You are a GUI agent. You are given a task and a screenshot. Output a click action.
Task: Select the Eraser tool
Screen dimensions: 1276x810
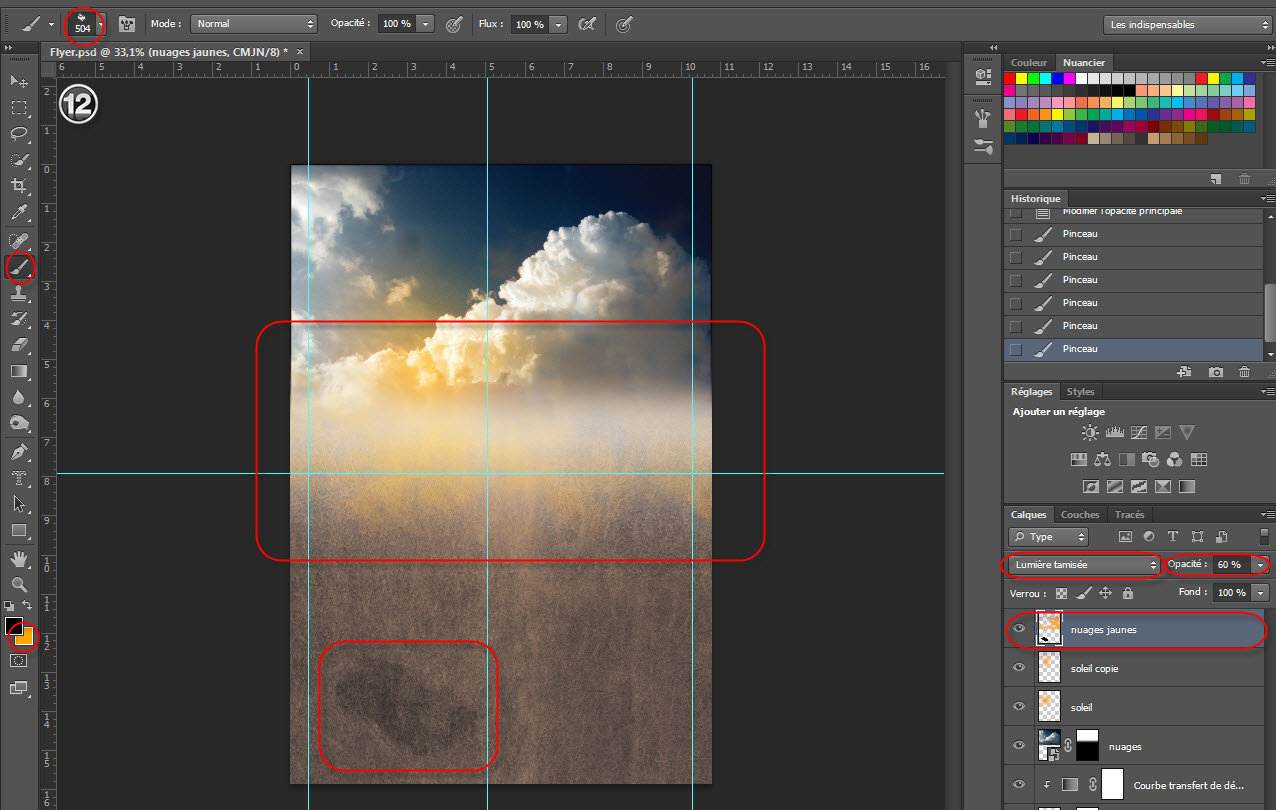click(19, 345)
